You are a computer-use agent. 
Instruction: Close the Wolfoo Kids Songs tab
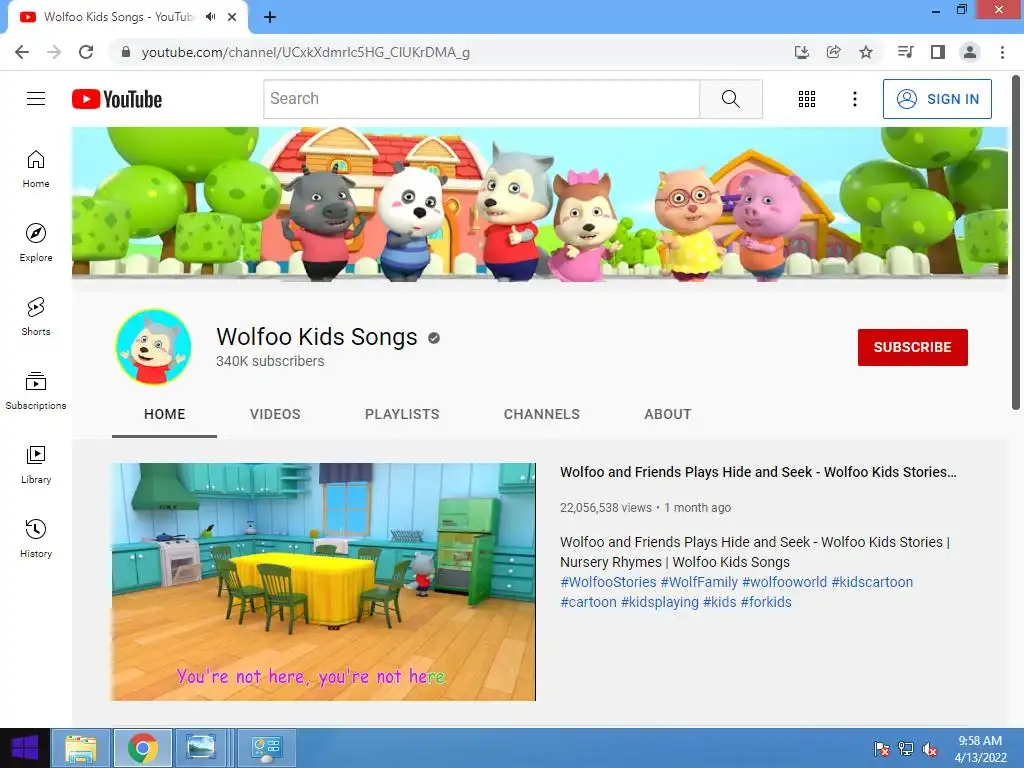tap(232, 17)
